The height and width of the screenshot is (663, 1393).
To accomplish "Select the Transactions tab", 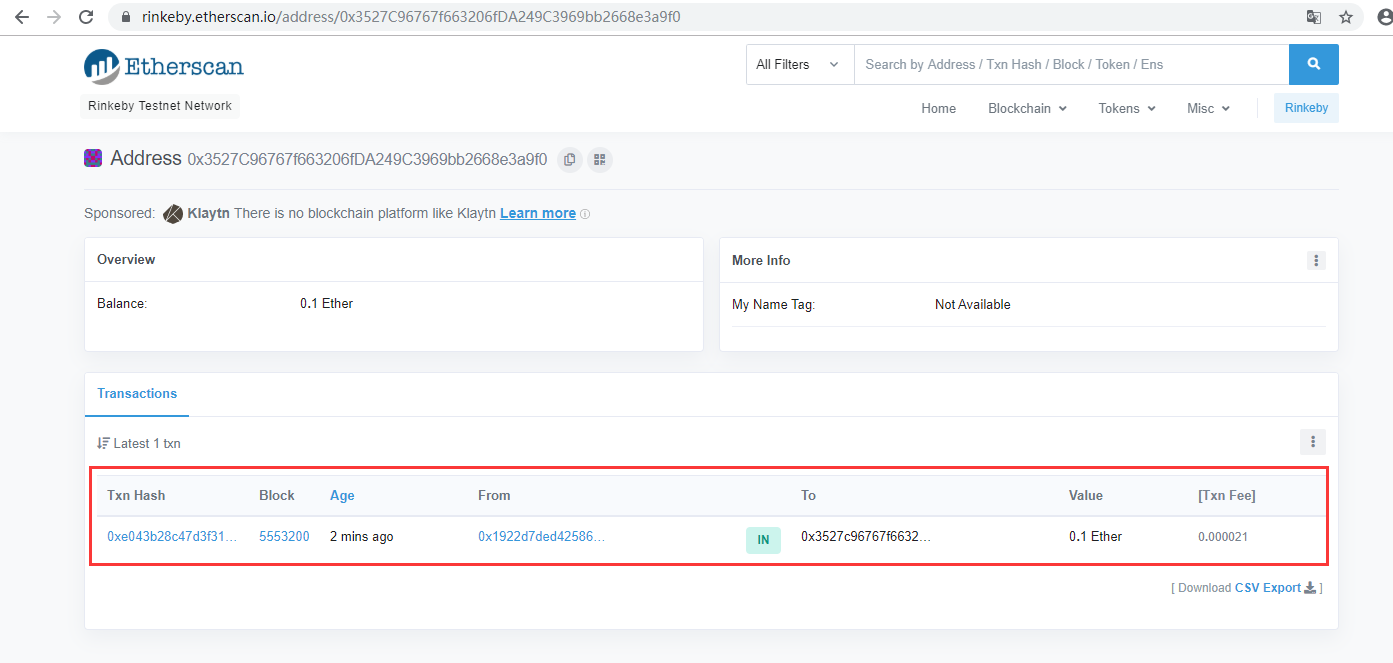I will click(137, 394).
